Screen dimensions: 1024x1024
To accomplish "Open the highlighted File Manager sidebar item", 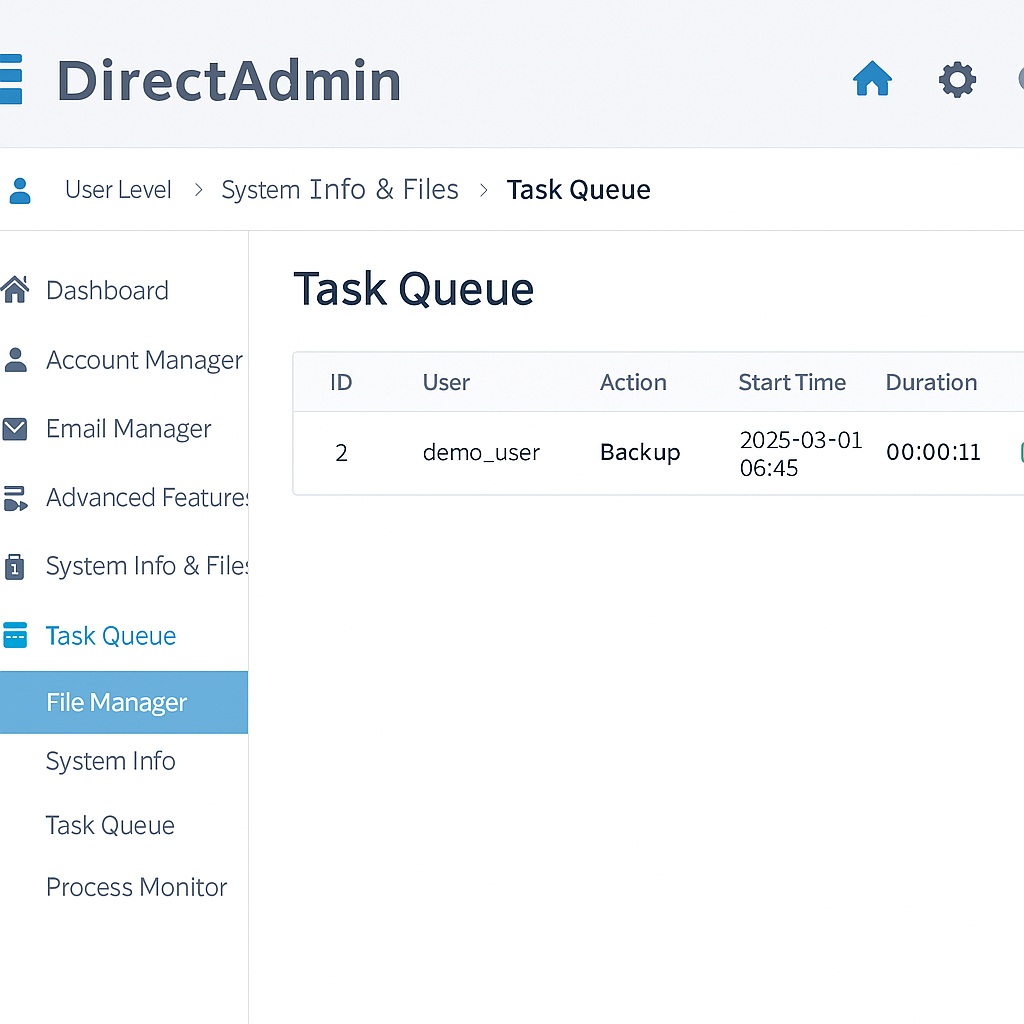I will (116, 703).
